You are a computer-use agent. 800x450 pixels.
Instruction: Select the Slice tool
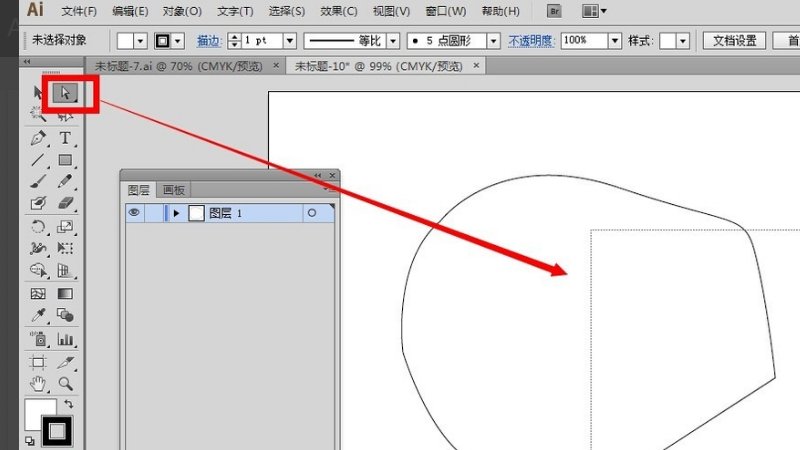coord(65,362)
